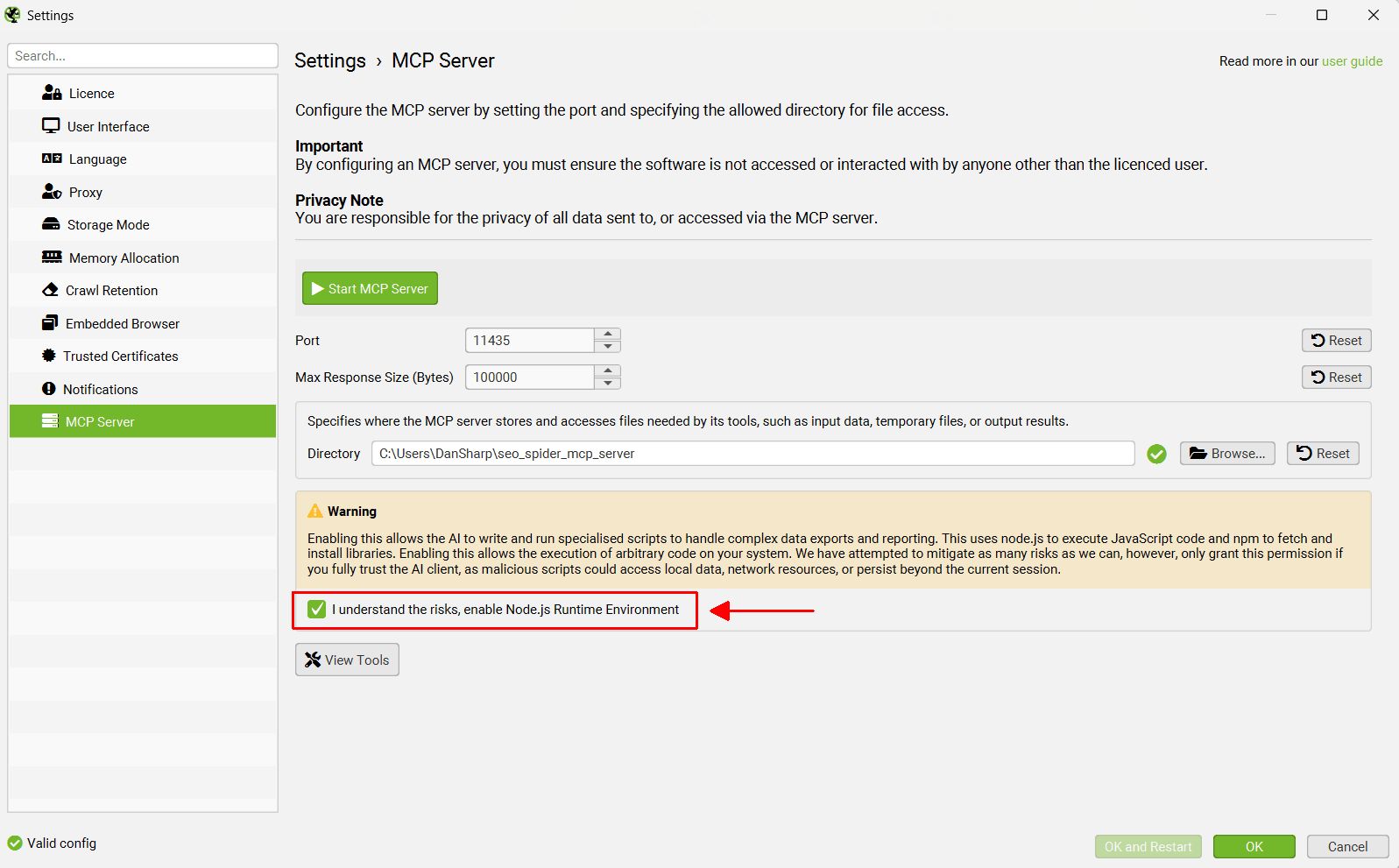Confirm settings with the OK button
The width and height of the screenshot is (1399, 868).
(x=1254, y=846)
